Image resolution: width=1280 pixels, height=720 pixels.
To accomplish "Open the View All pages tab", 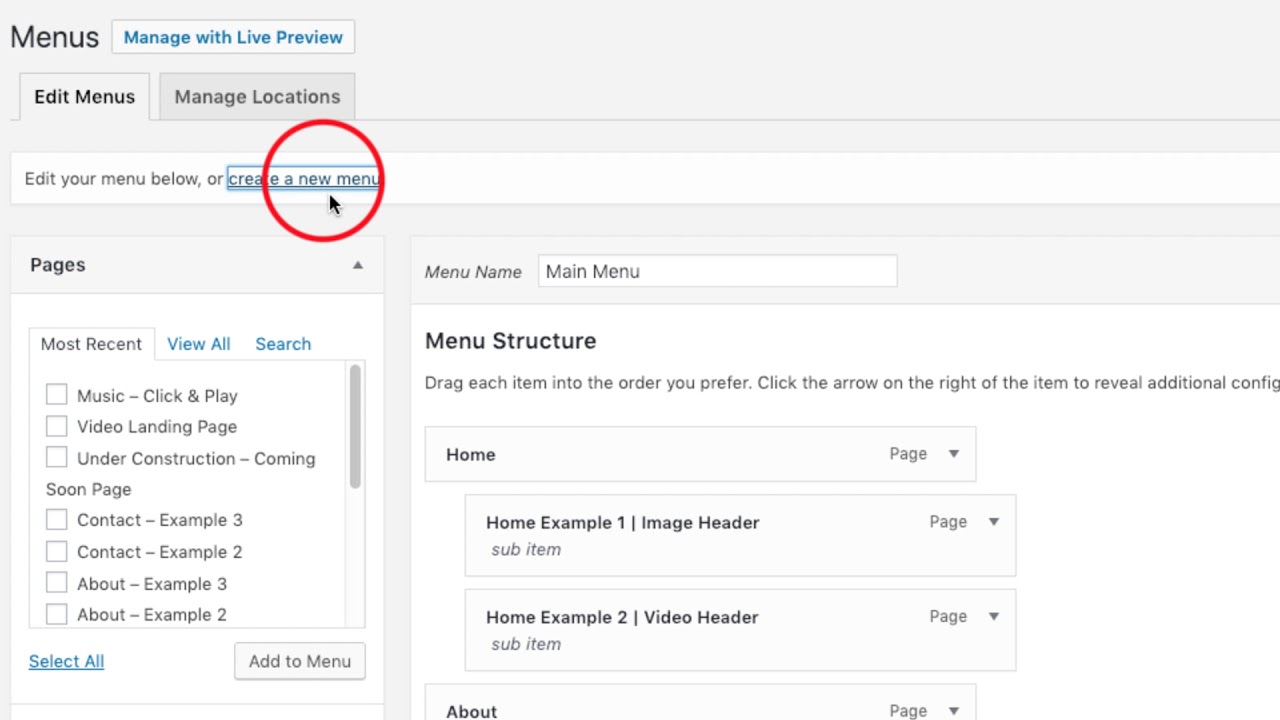I will (198, 344).
